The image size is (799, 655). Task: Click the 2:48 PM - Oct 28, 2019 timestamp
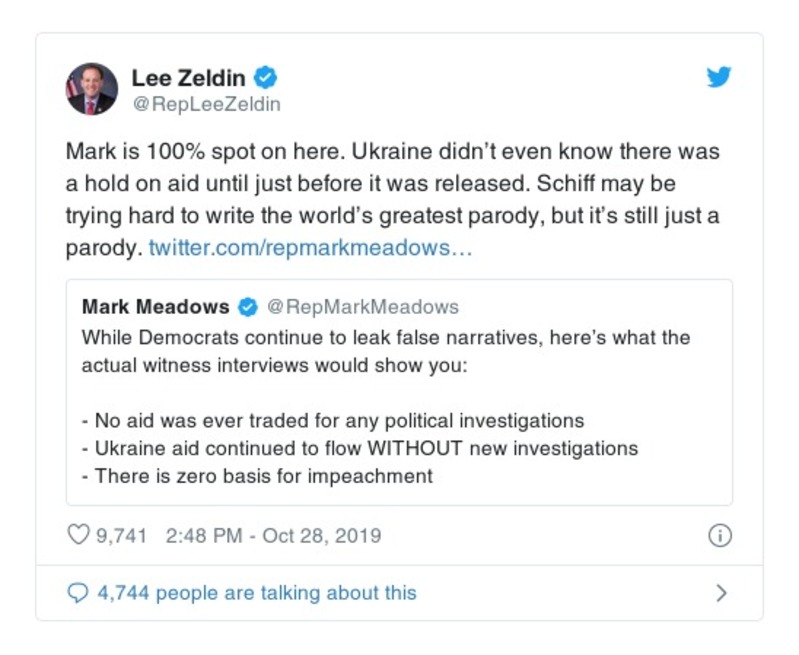pos(273,536)
